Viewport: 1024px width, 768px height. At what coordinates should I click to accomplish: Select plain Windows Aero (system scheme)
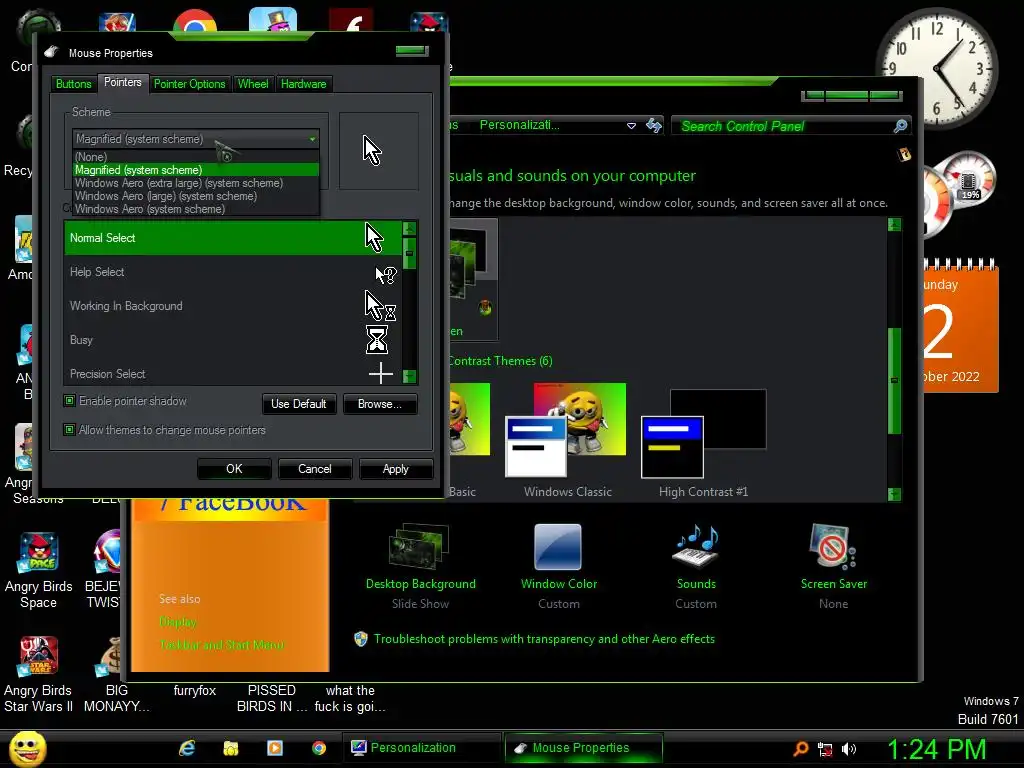click(195, 209)
